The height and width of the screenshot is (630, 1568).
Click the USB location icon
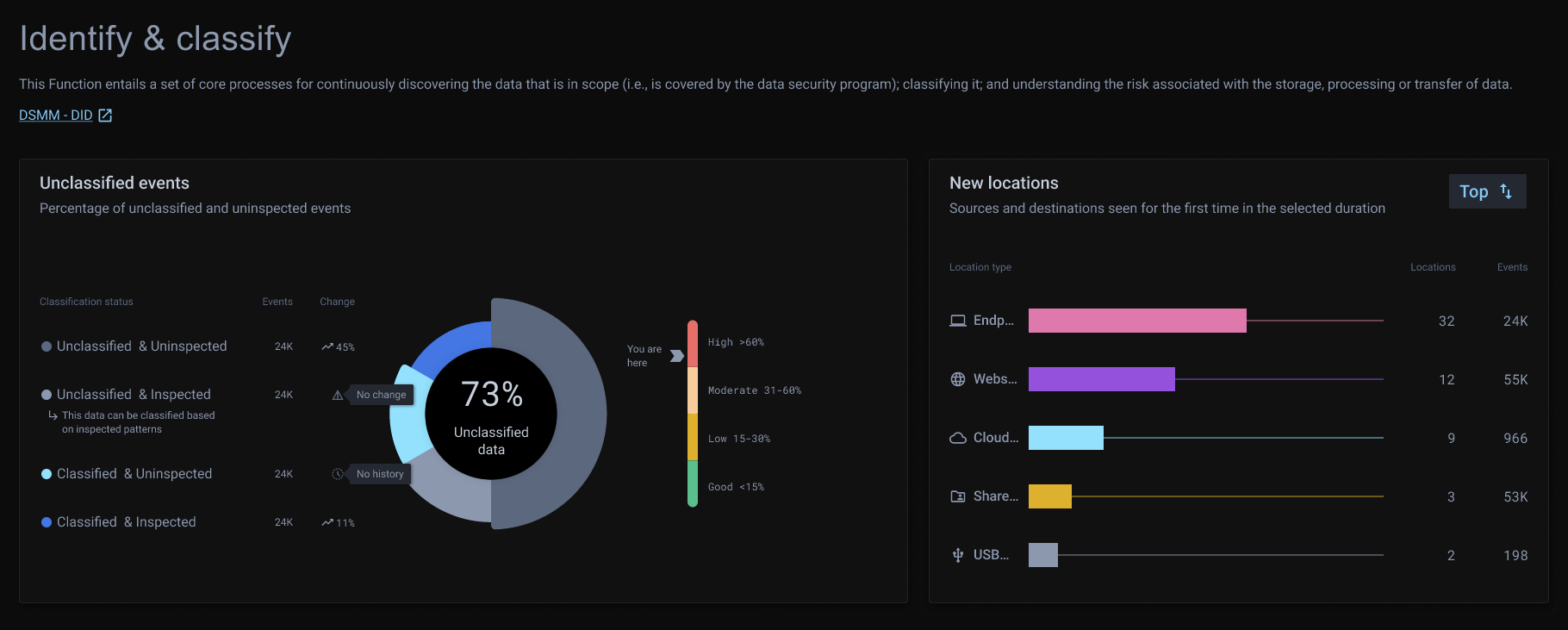957,555
